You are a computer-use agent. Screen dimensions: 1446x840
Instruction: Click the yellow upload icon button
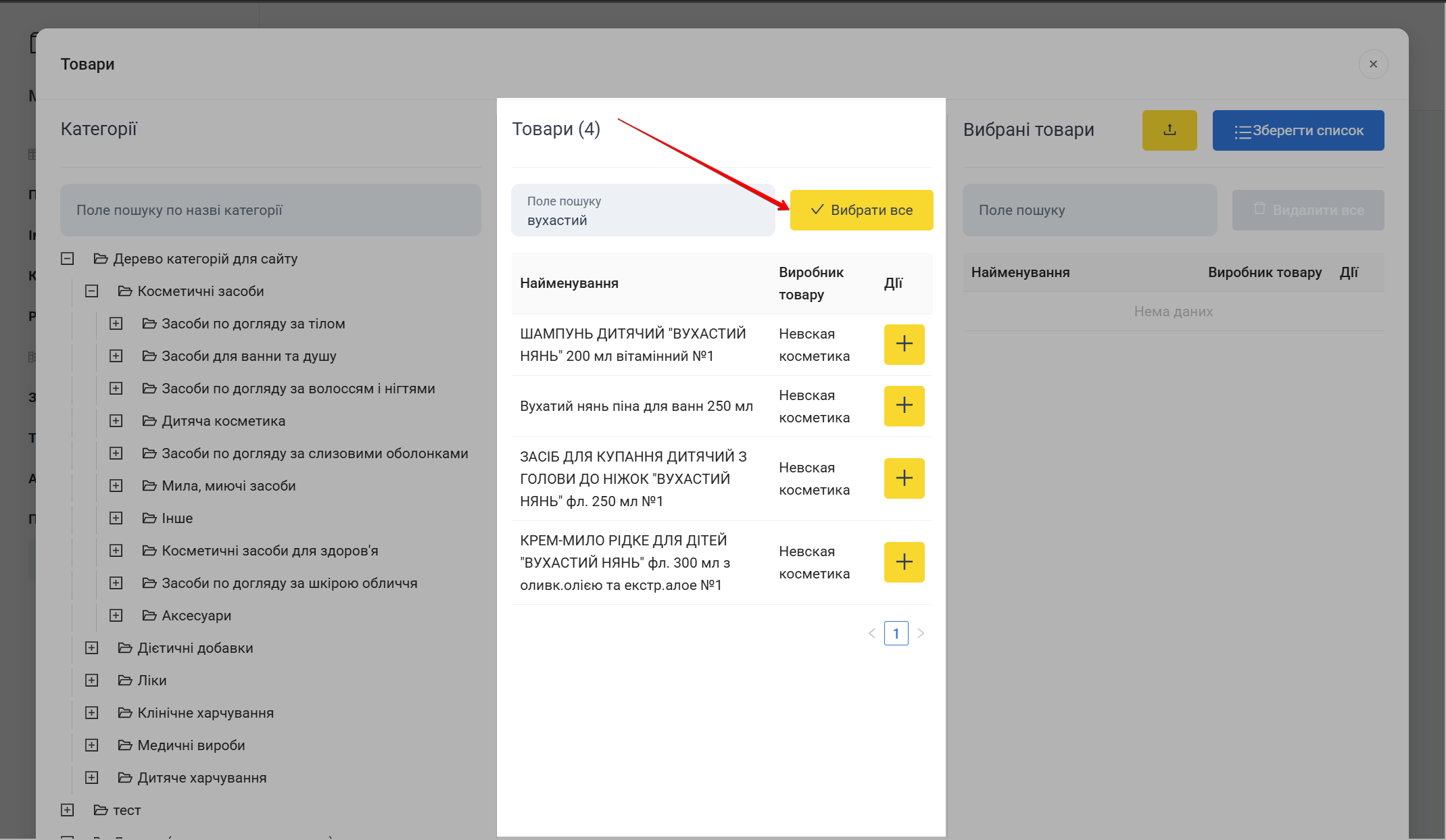tap(1169, 130)
